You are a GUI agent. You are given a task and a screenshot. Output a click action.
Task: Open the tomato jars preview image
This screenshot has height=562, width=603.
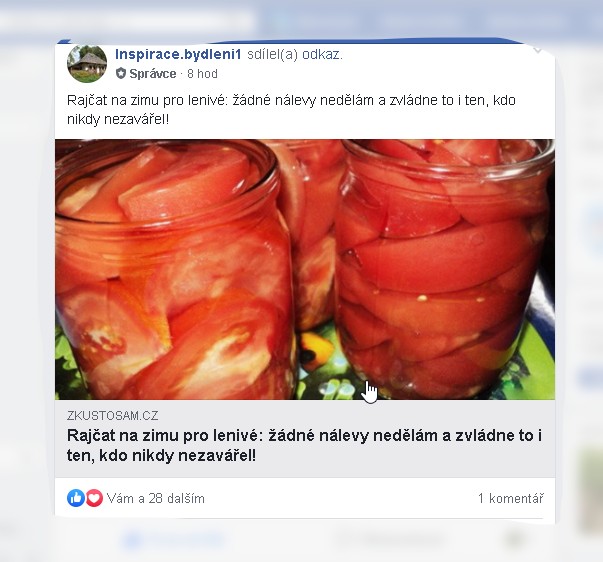(305, 269)
